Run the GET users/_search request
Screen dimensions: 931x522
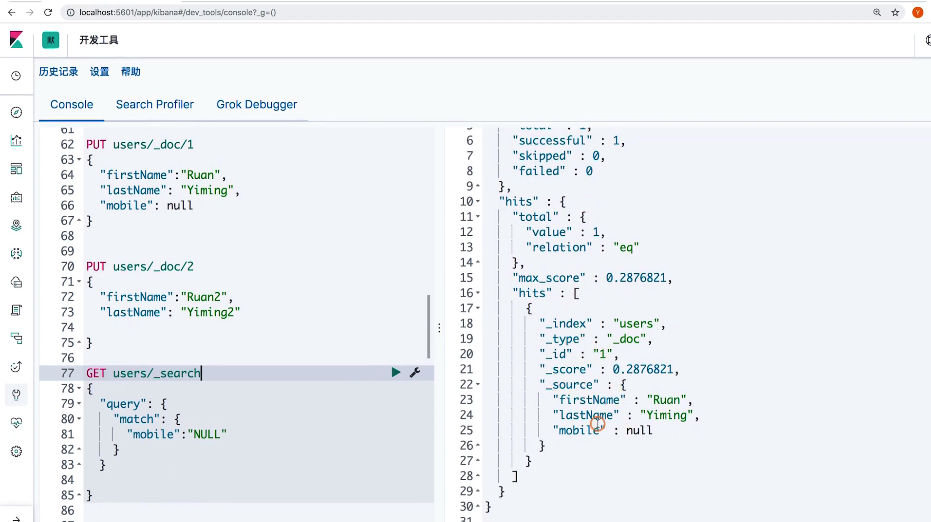coord(396,372)
